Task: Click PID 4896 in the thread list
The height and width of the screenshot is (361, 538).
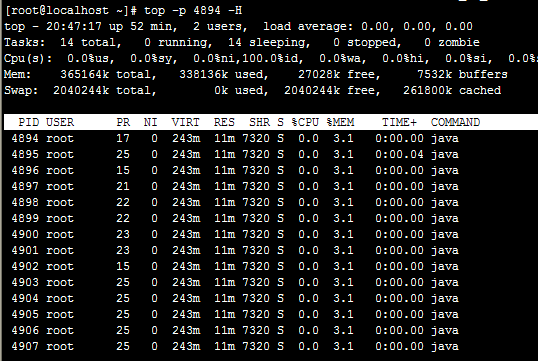Action: point(25,171)
